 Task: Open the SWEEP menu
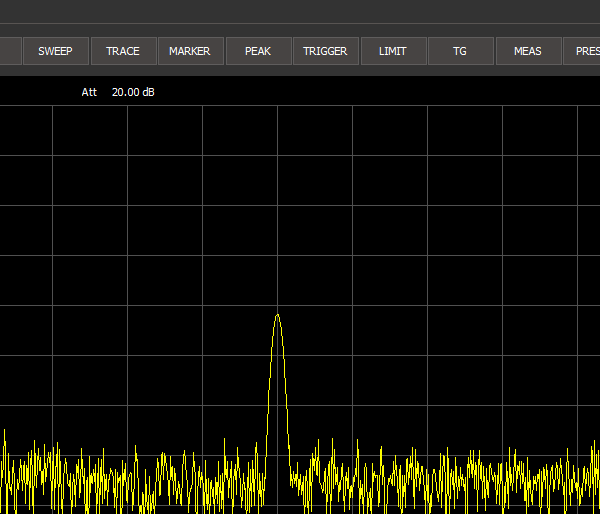pyautogui.click(x=55, y=51)
